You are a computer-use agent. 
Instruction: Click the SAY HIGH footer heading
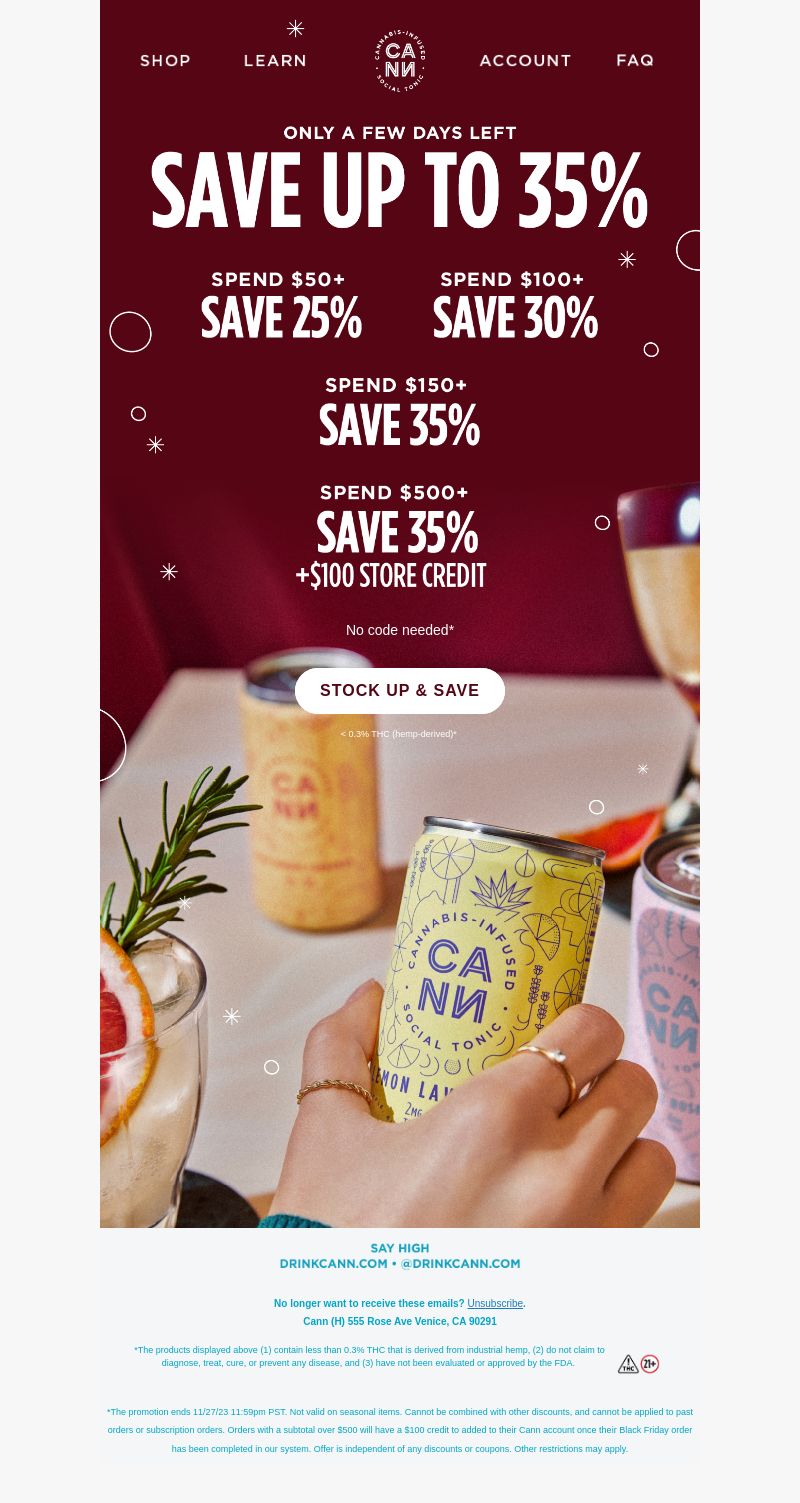(x=400, y=1248)
